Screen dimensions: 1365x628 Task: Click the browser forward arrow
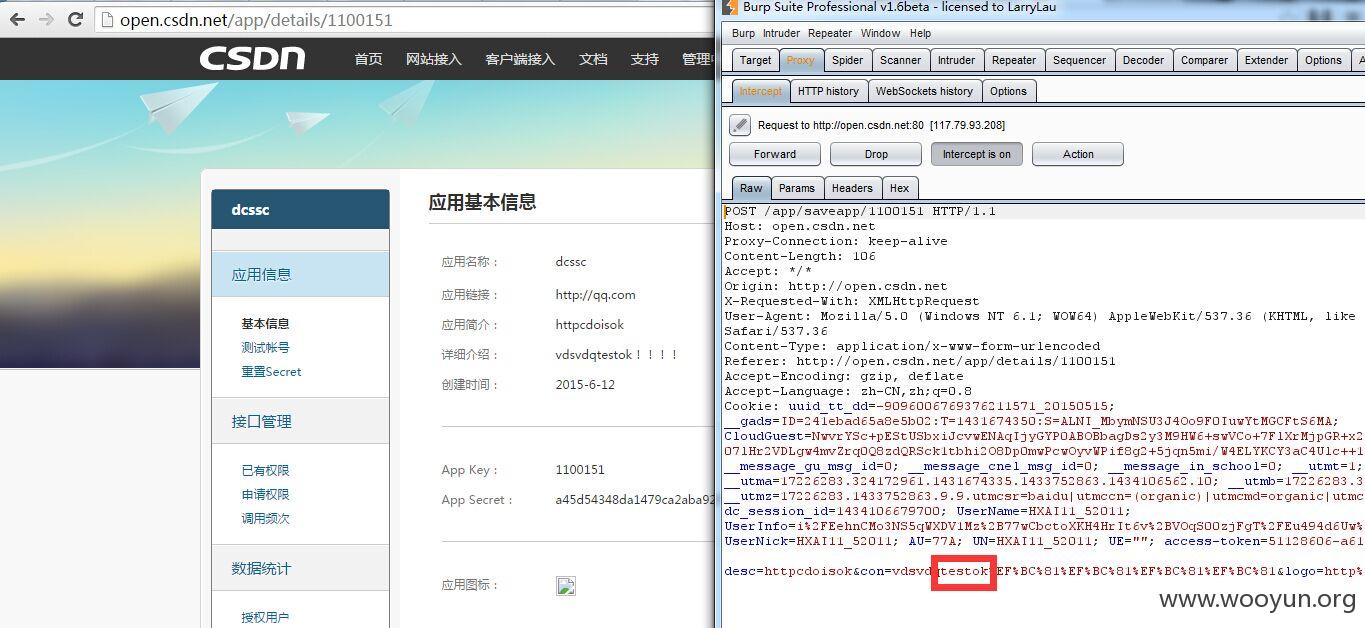click(x=46, y=19)
